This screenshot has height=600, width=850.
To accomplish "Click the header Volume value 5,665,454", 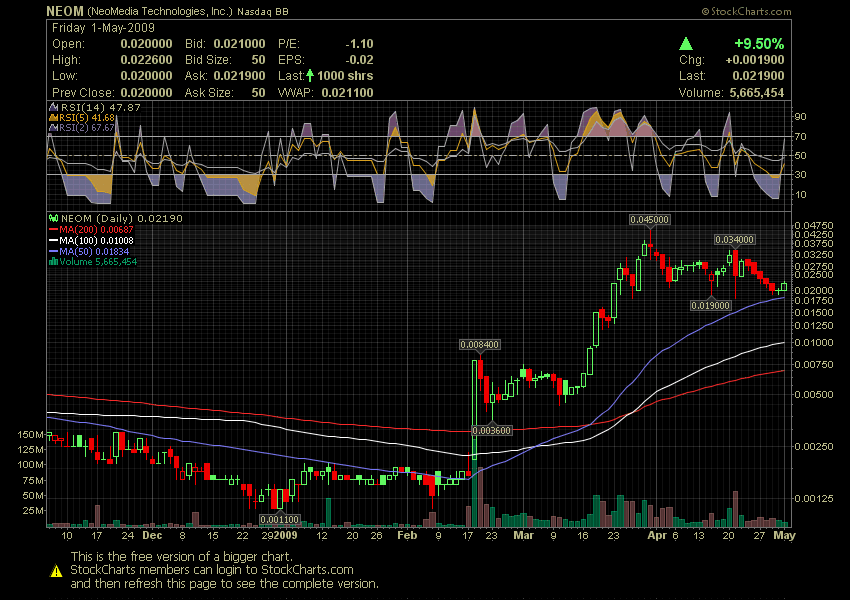I will pos(757,93).
